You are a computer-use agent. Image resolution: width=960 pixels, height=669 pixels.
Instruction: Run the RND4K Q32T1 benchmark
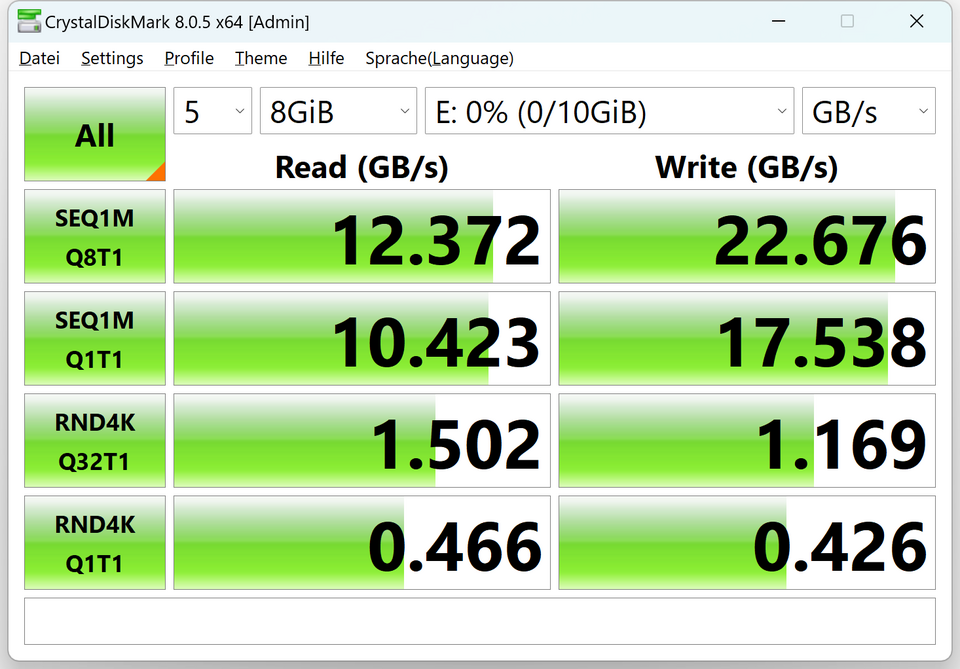(95, 441)
